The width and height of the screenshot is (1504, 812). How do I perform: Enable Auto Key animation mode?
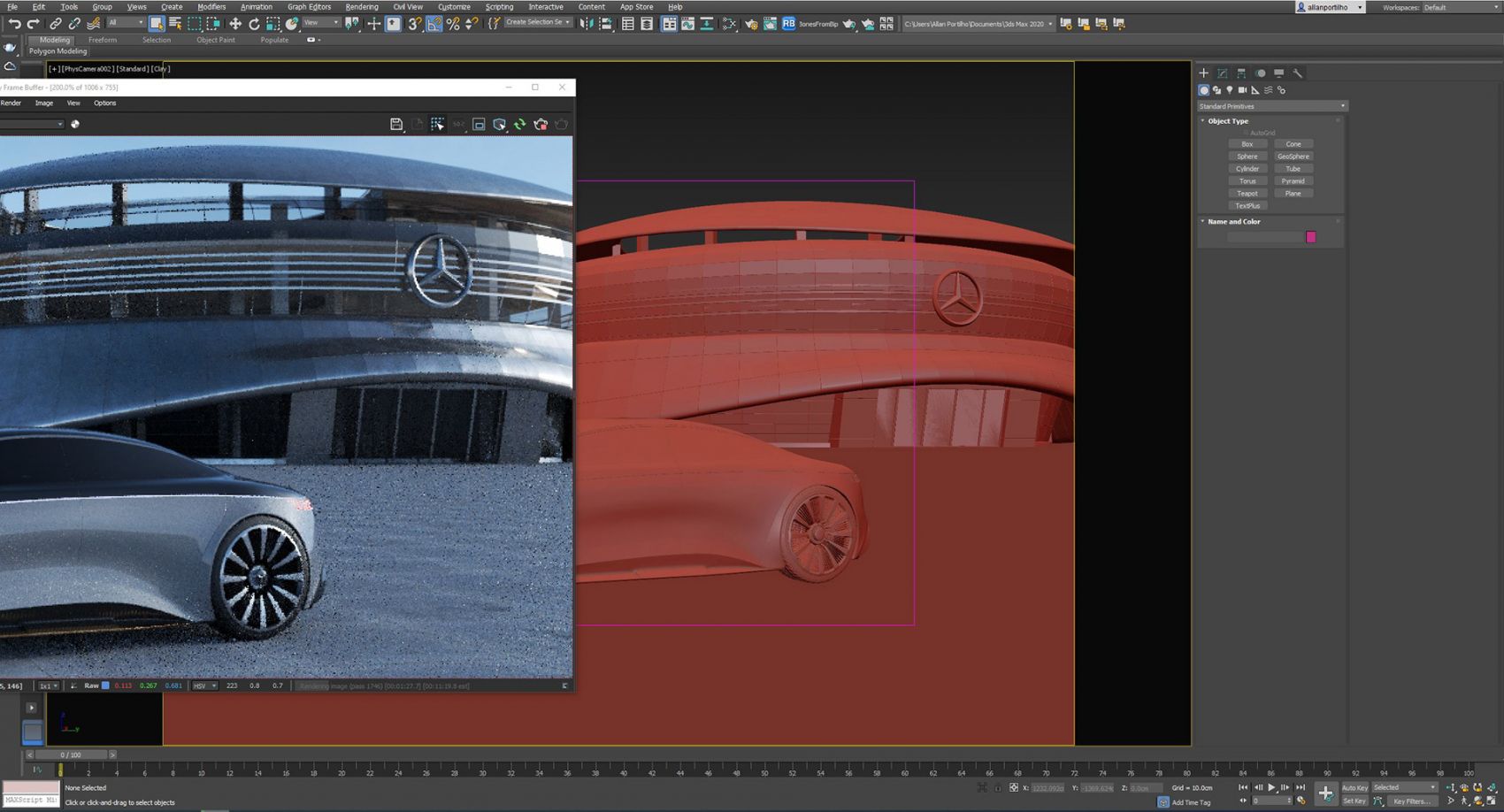(1354, 787)
